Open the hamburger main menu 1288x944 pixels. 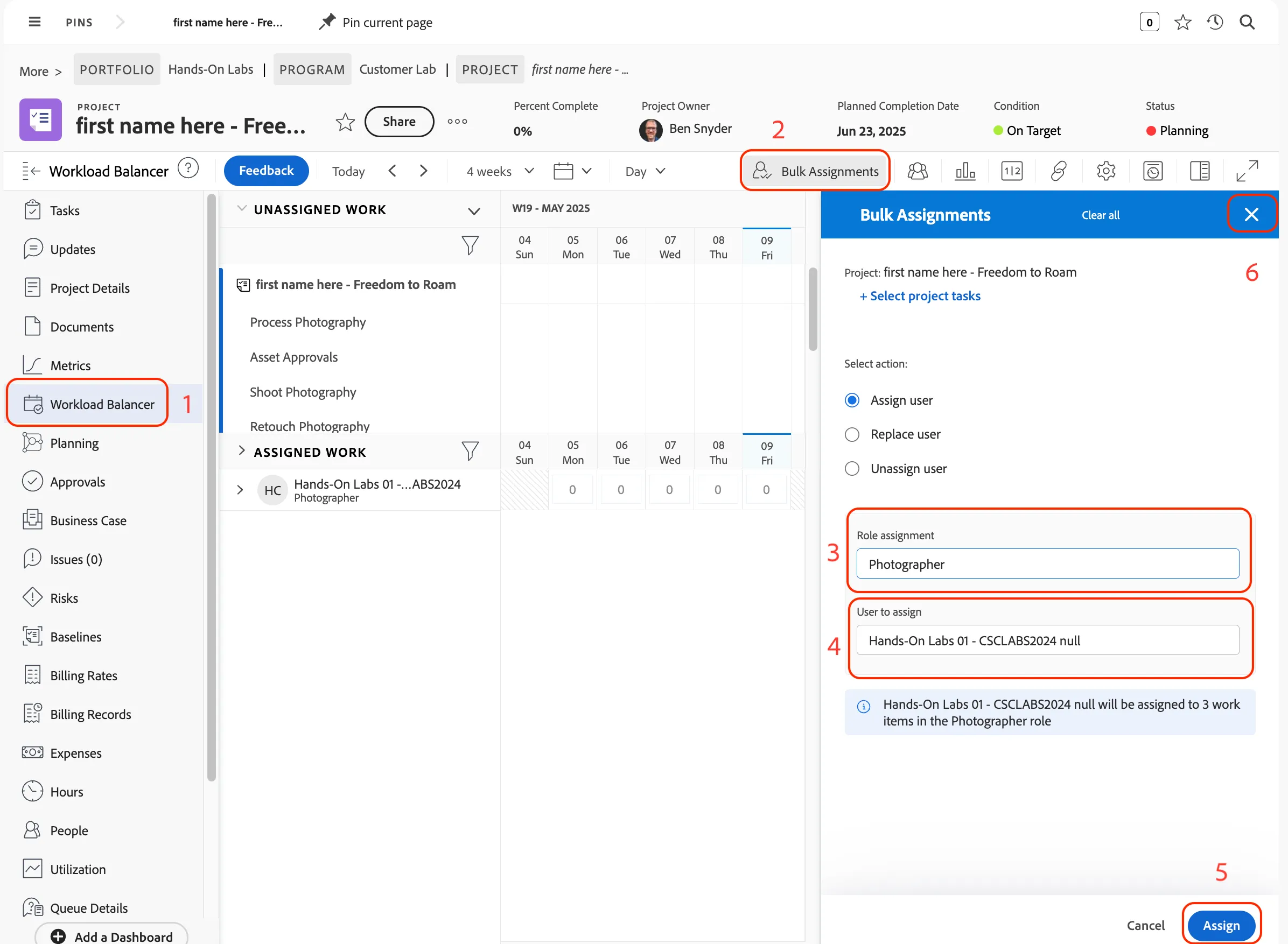35,22
